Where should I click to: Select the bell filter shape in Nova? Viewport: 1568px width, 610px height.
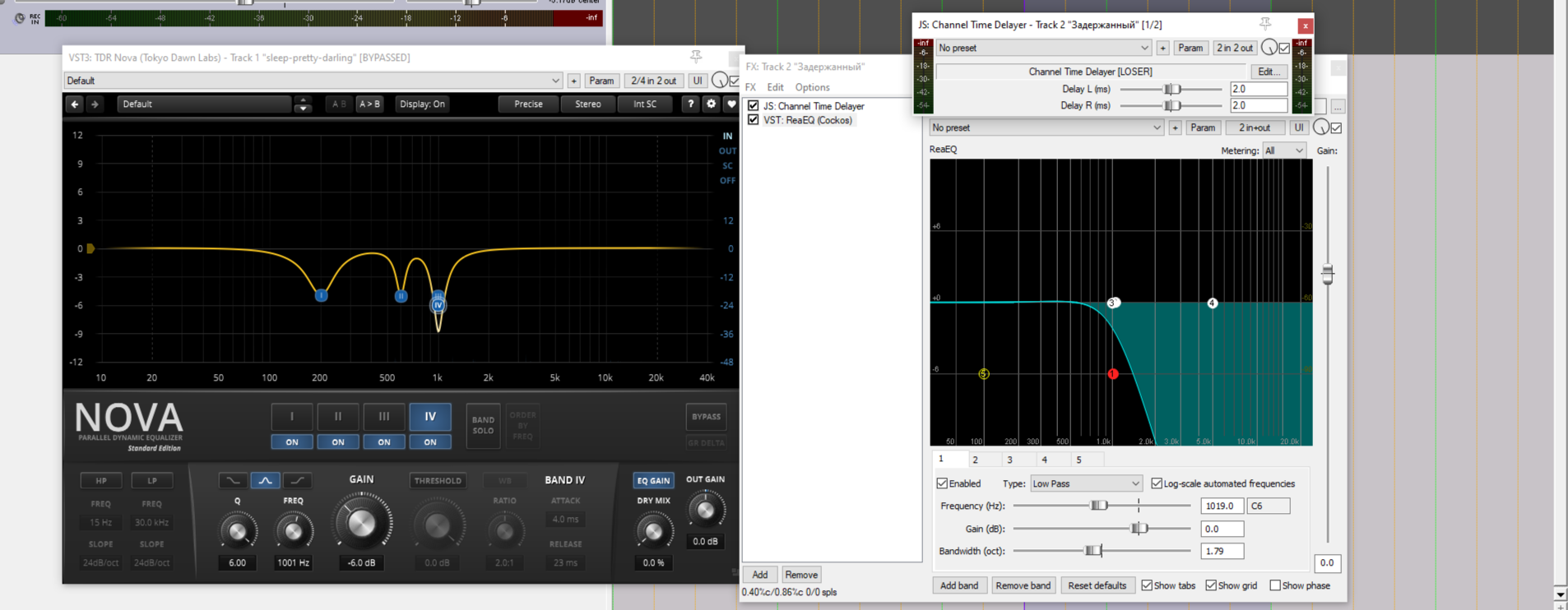pos(265,481)
